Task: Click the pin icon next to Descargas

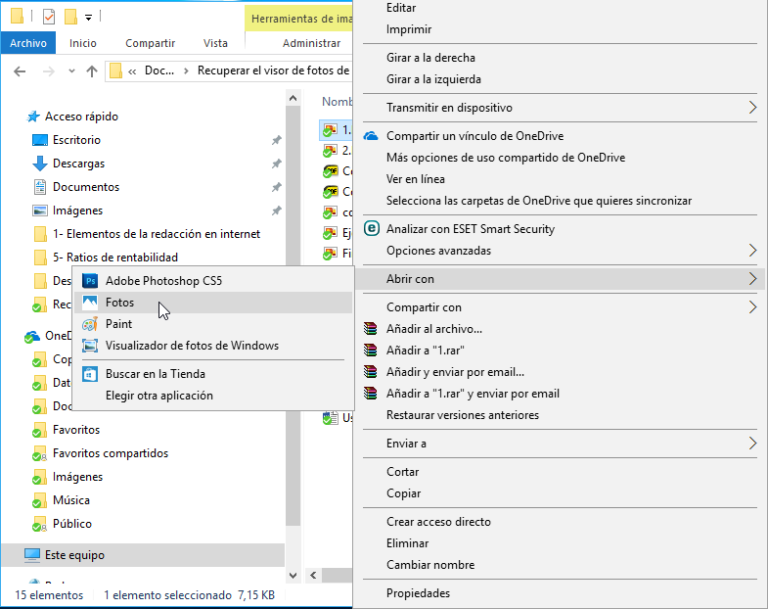Action: [277, 164]
